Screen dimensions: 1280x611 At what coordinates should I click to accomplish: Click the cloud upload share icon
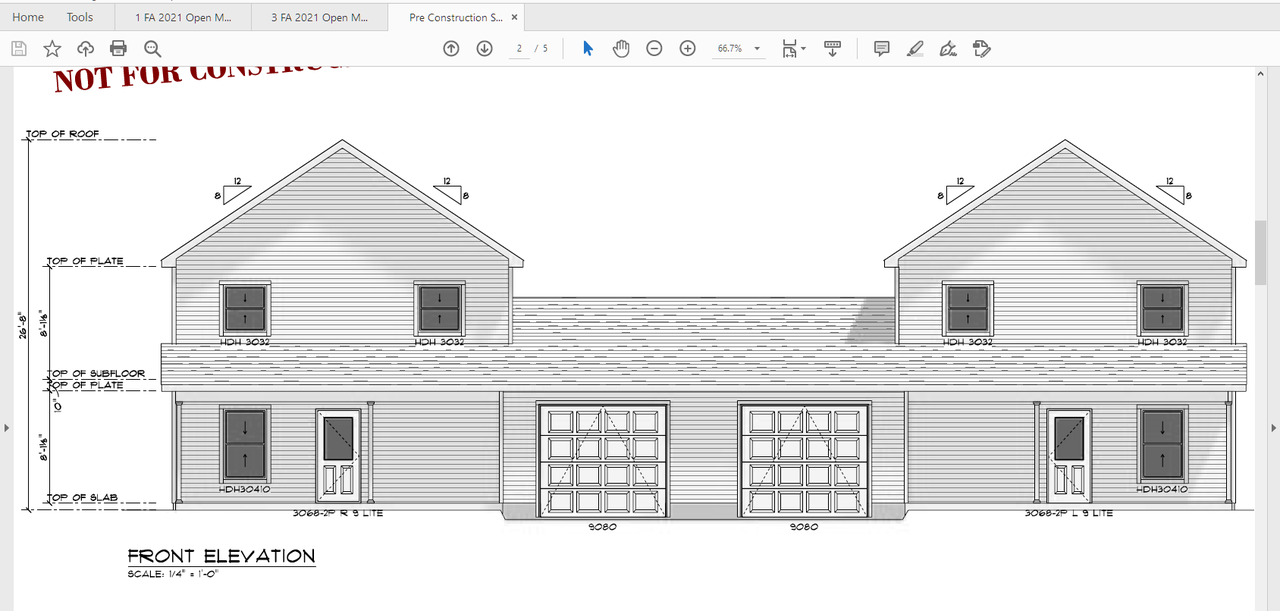(x=85, y=48)
